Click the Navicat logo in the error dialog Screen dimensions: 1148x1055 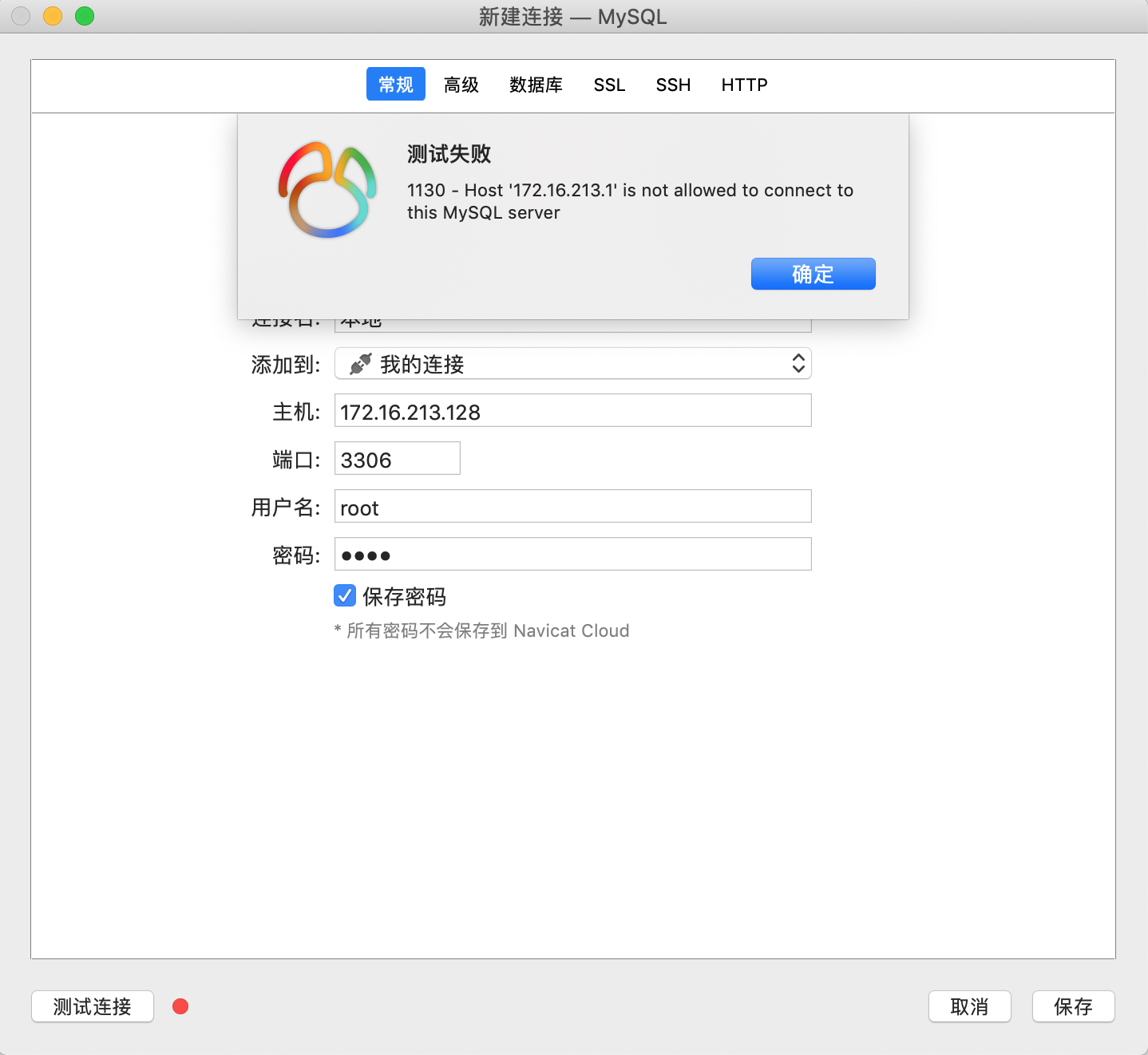[327, 190]
